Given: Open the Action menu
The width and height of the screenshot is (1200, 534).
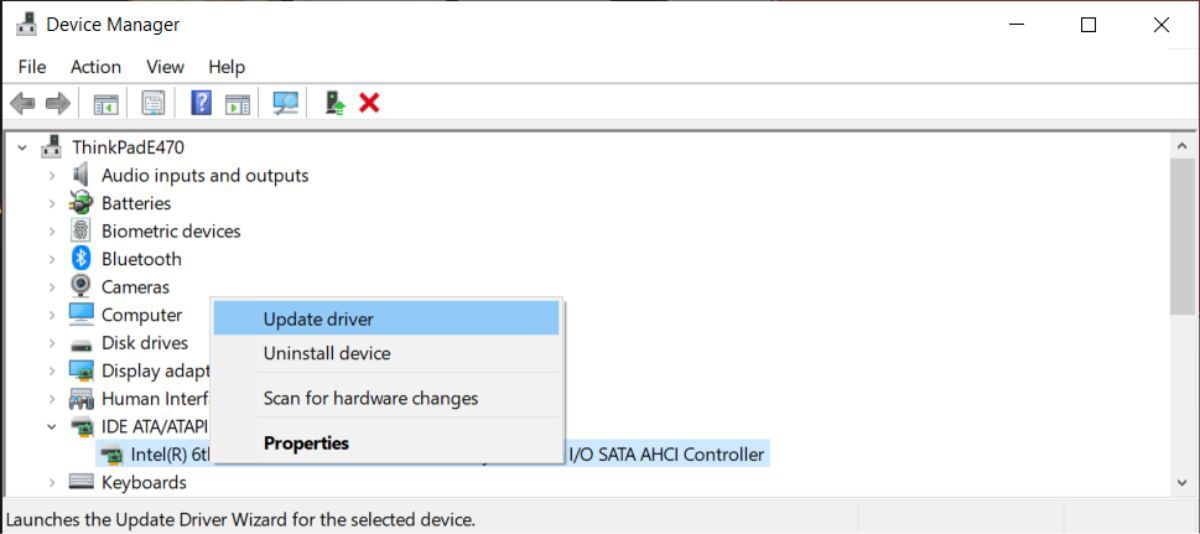Looking at the screenshot, I should point(95,67).
